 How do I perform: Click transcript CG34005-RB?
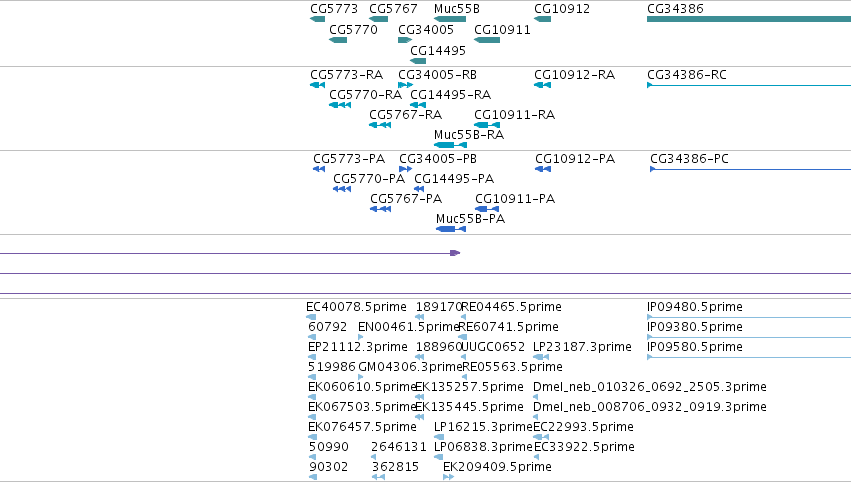click(437, 75)
